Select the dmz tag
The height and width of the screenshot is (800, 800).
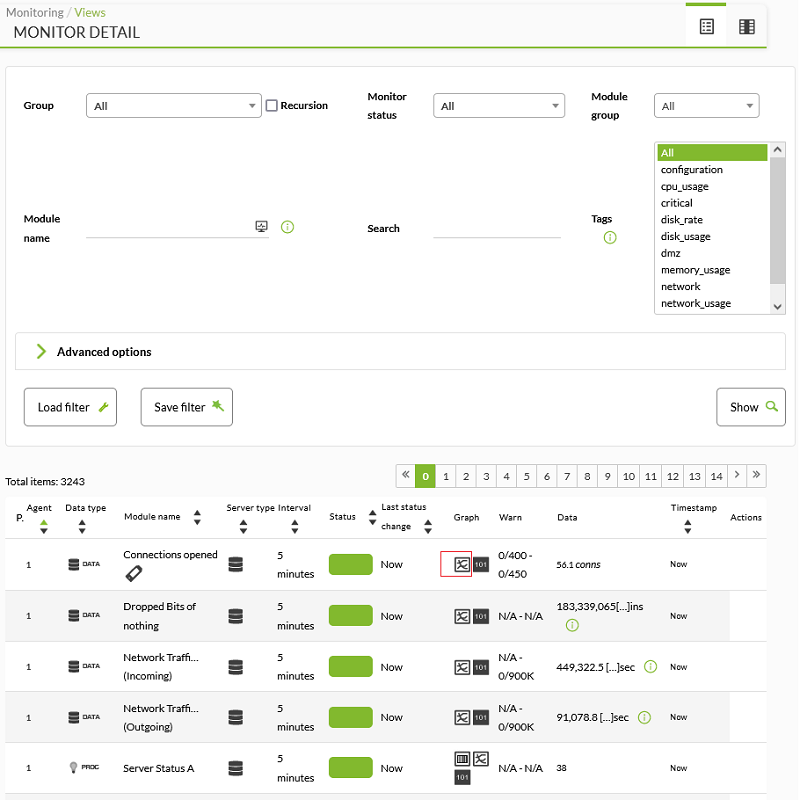click(x=712, y=253)
